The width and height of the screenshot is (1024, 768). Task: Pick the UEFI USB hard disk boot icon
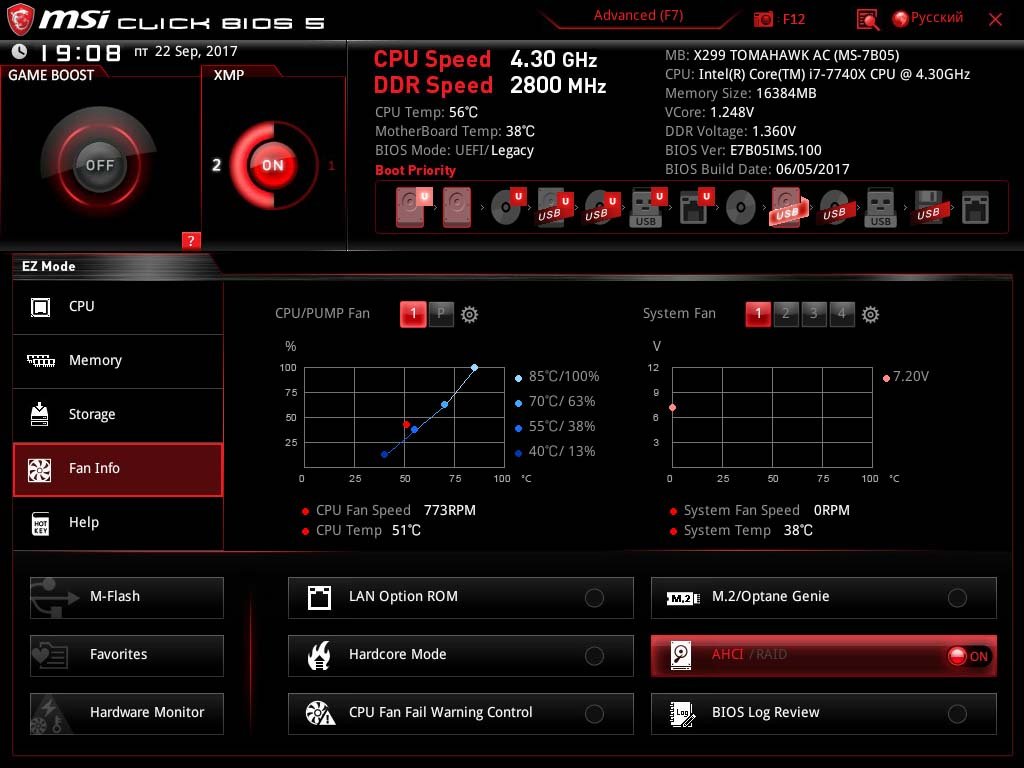pyautogui.click(x=554, y=207)
